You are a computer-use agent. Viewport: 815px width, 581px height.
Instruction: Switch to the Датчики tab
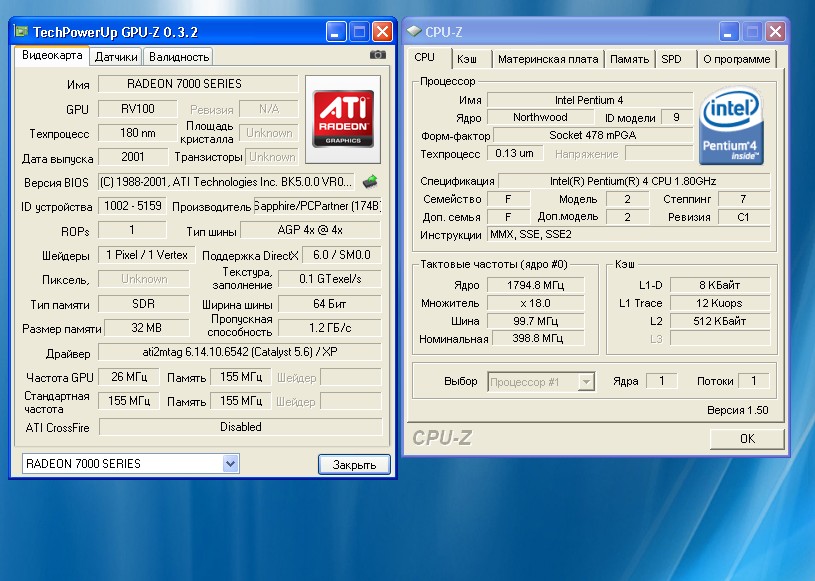pos(116,57)
